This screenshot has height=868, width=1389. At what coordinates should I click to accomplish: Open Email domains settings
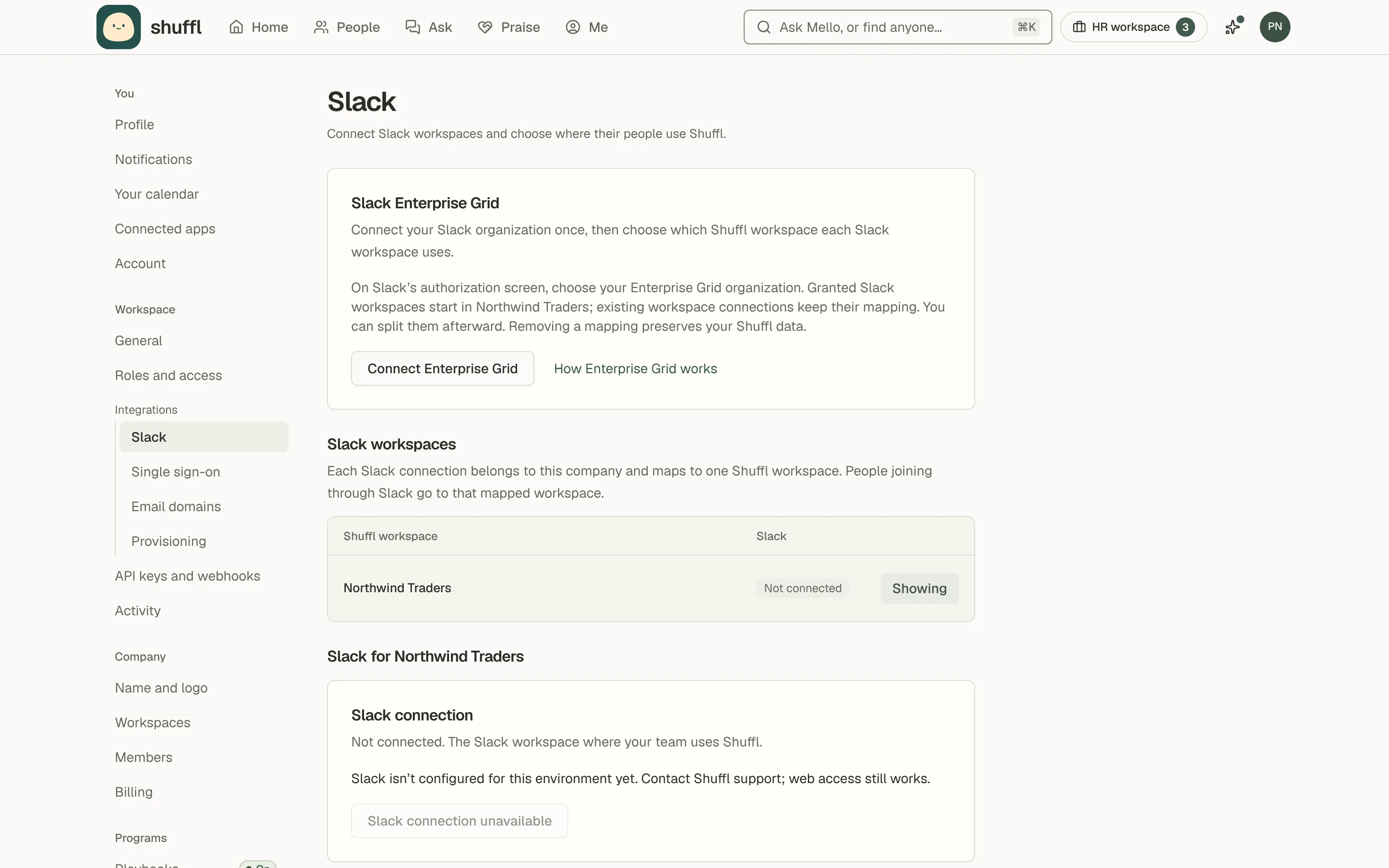point(204,506)
